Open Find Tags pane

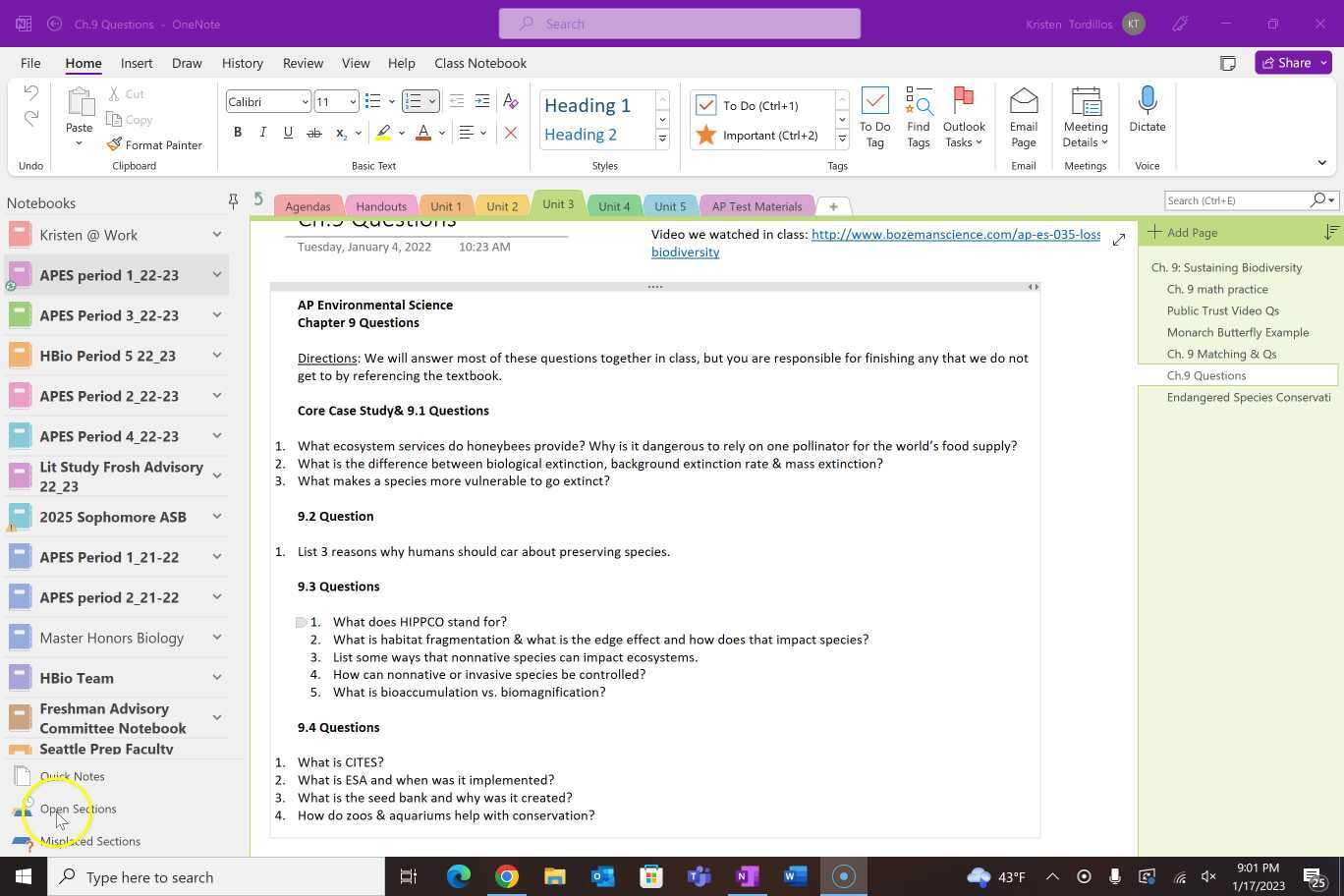coord(918,118)
